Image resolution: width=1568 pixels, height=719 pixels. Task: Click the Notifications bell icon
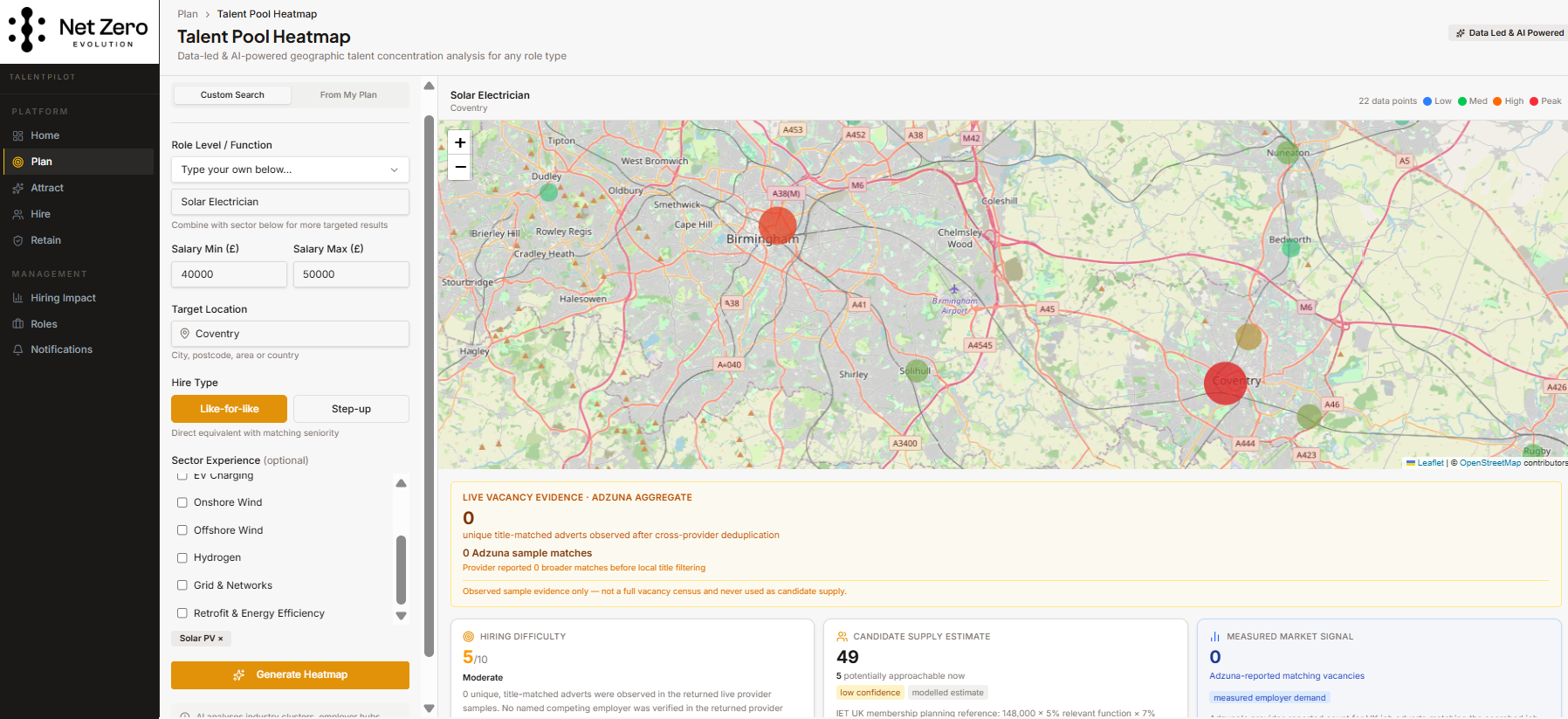coord(17,349)
